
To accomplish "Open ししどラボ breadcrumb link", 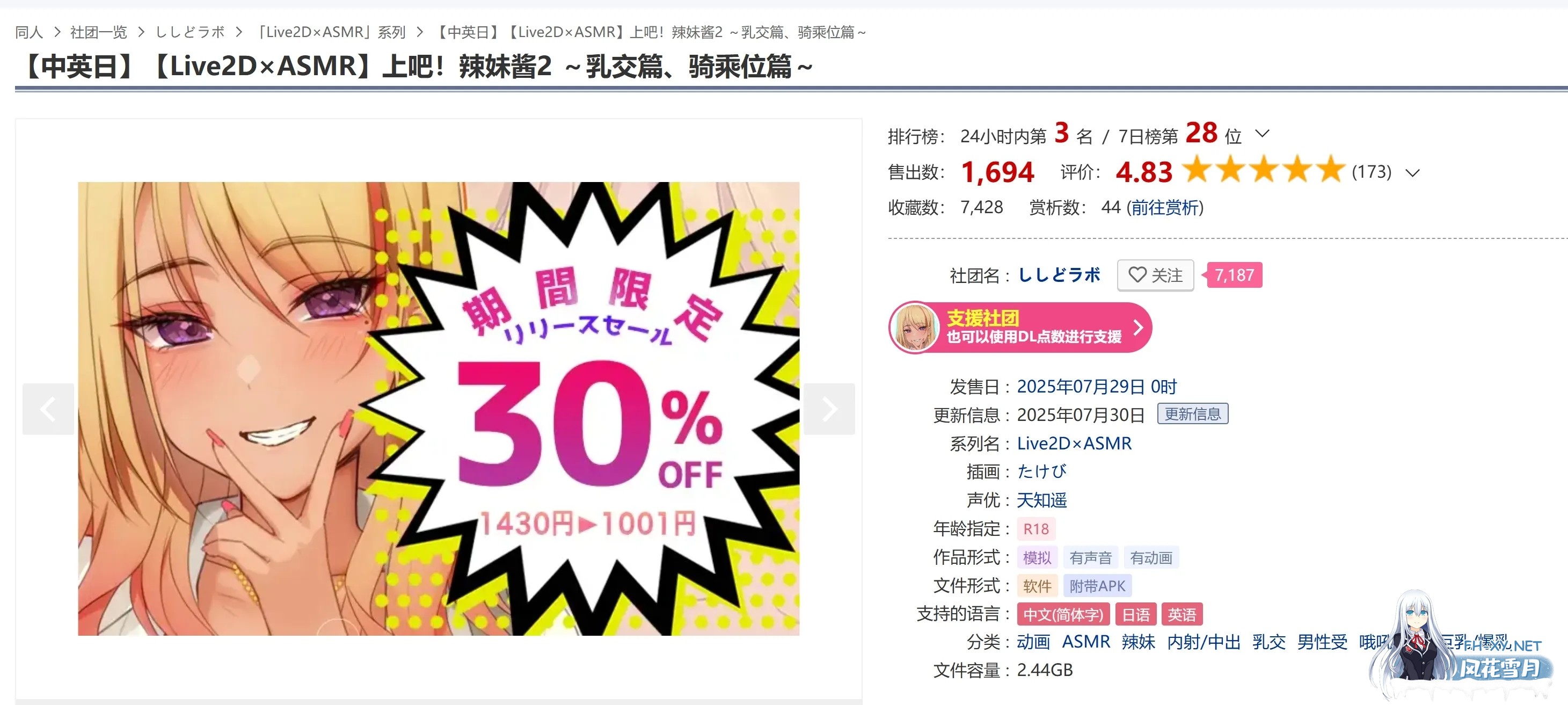I will 190,32.
